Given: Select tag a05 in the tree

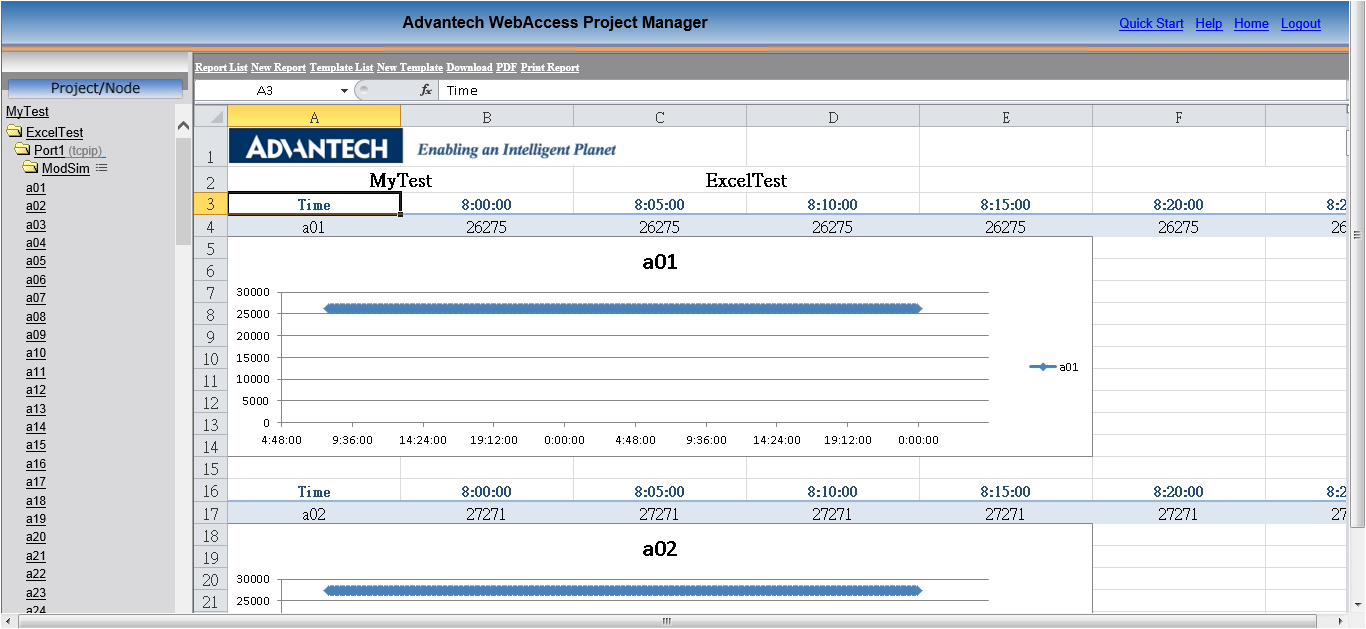Looking at the screenshot, I should click(36, 261).
